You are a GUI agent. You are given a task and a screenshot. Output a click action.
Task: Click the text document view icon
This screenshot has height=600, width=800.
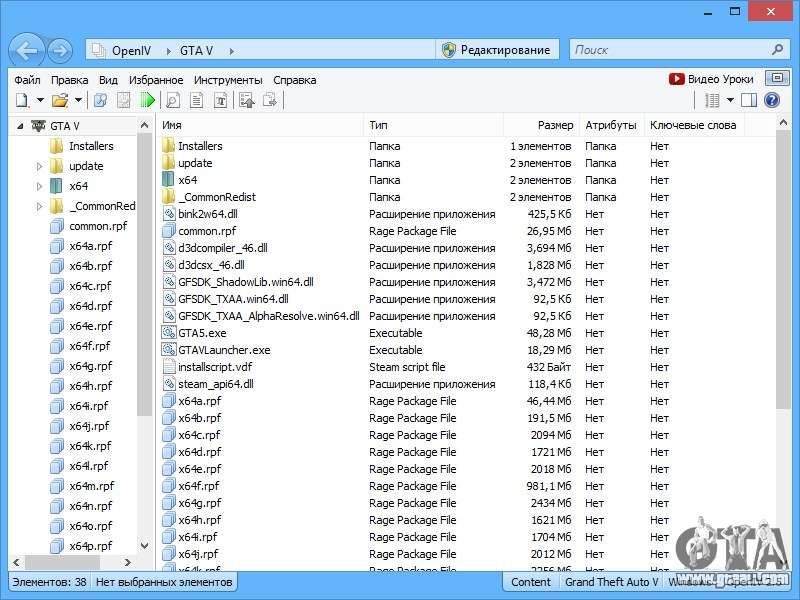pyautogui.click(x=196, y=100)
